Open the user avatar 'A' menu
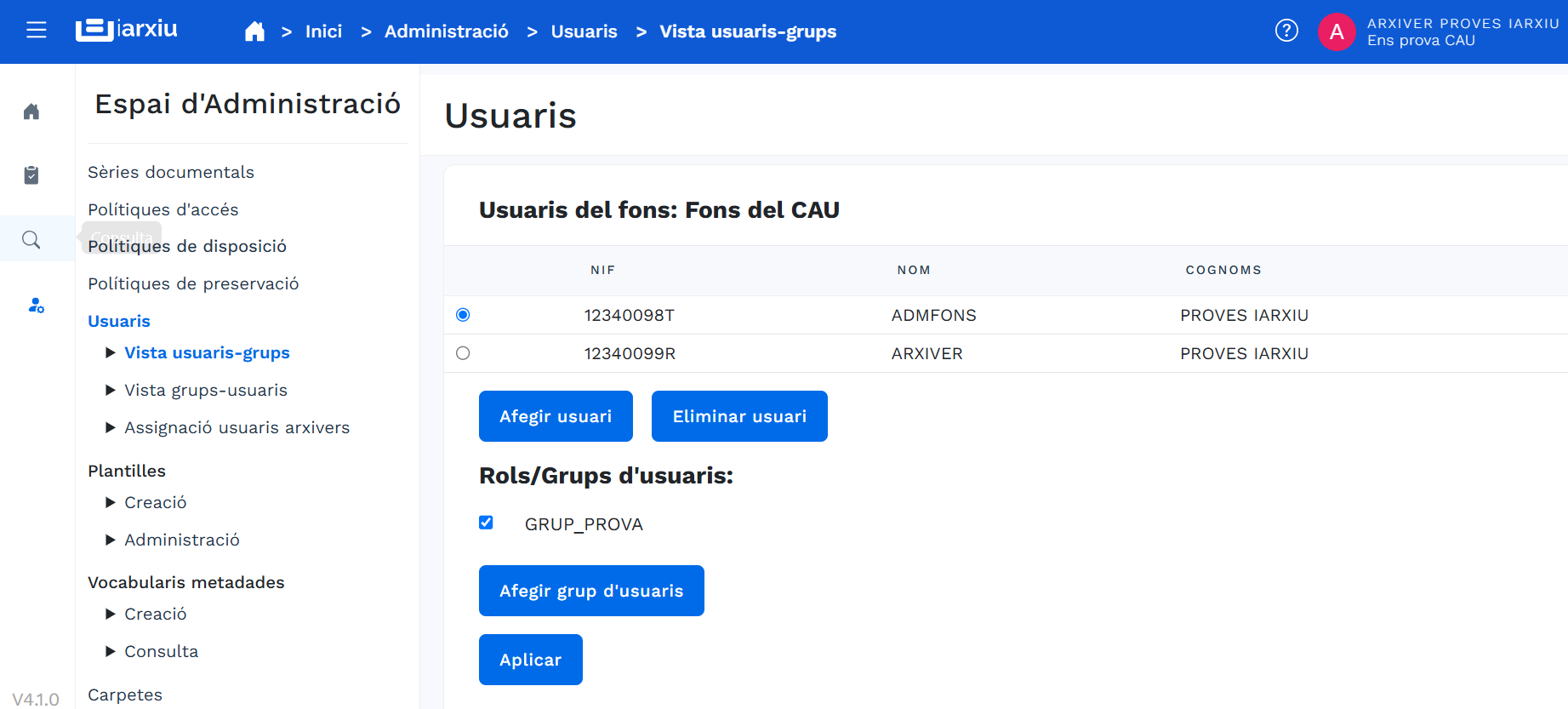The image size is (1568, 709). pos(1337,31)
